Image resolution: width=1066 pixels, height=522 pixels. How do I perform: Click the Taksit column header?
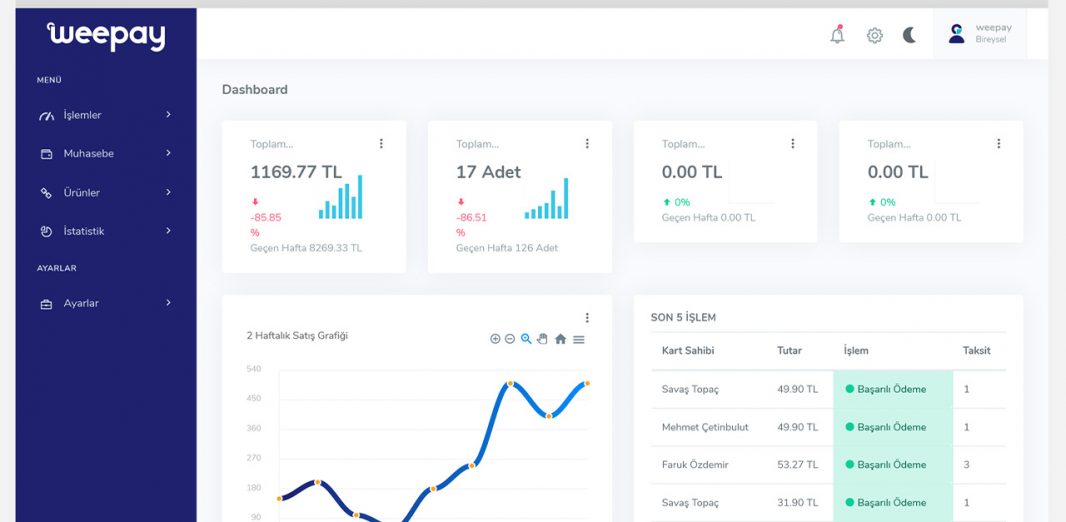tap(976, 351)
